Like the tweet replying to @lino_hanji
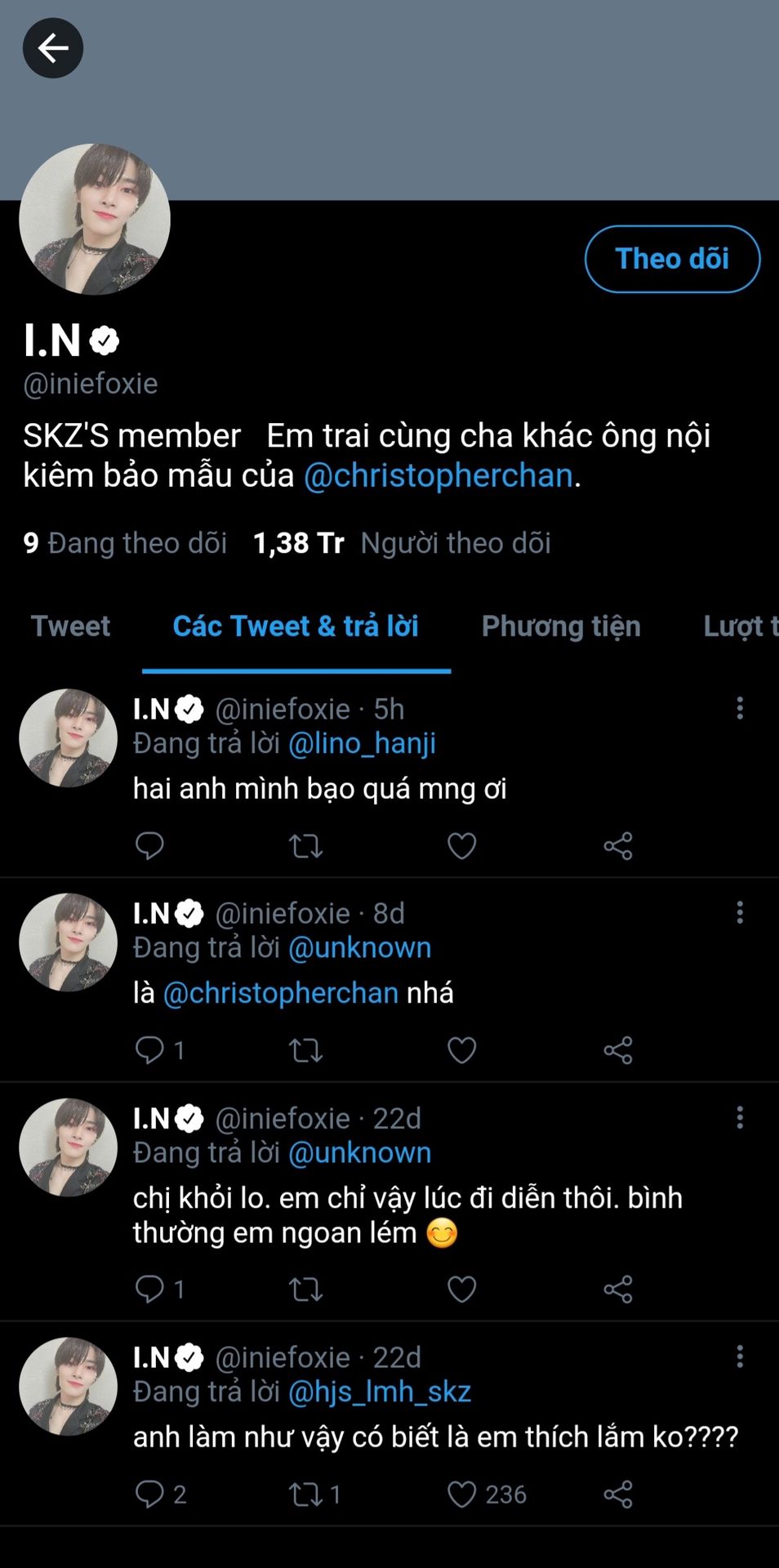This screenshot has width=779, height=1568. click(x=461, y=845)
